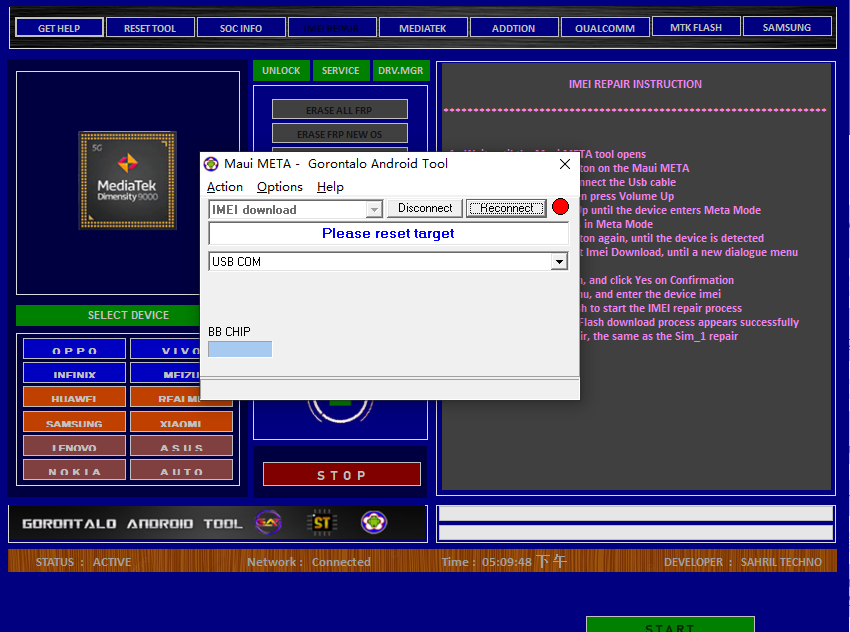Select the AUTO device option

coord(182,470)
